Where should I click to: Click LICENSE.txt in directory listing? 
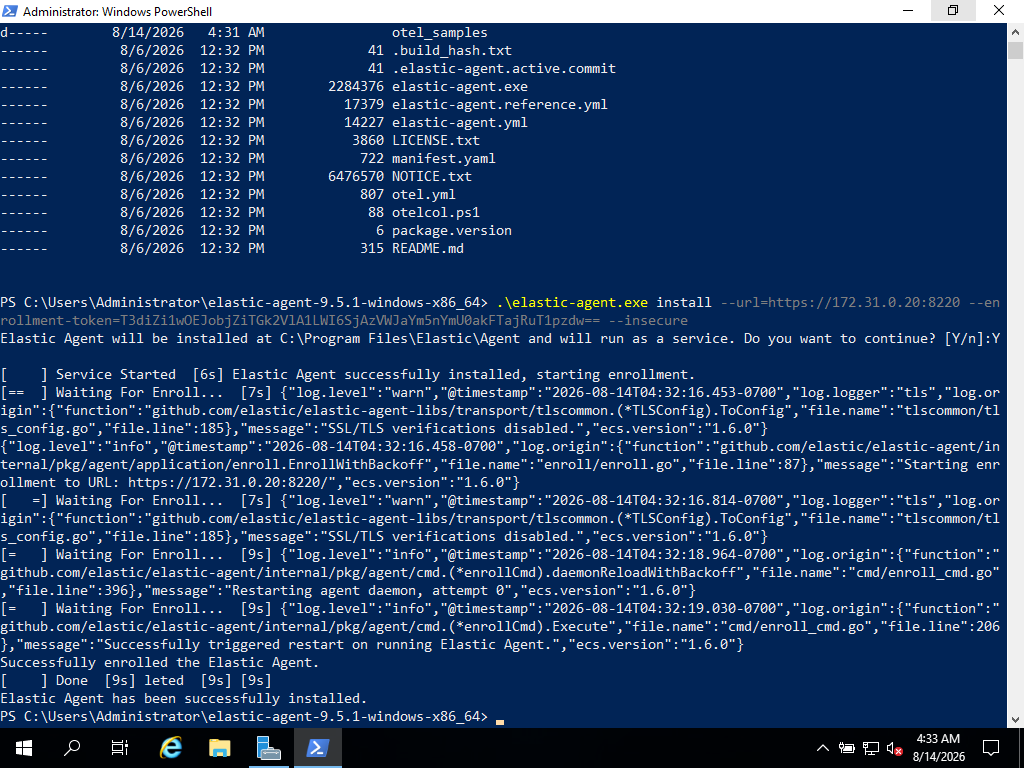point(436,140)
